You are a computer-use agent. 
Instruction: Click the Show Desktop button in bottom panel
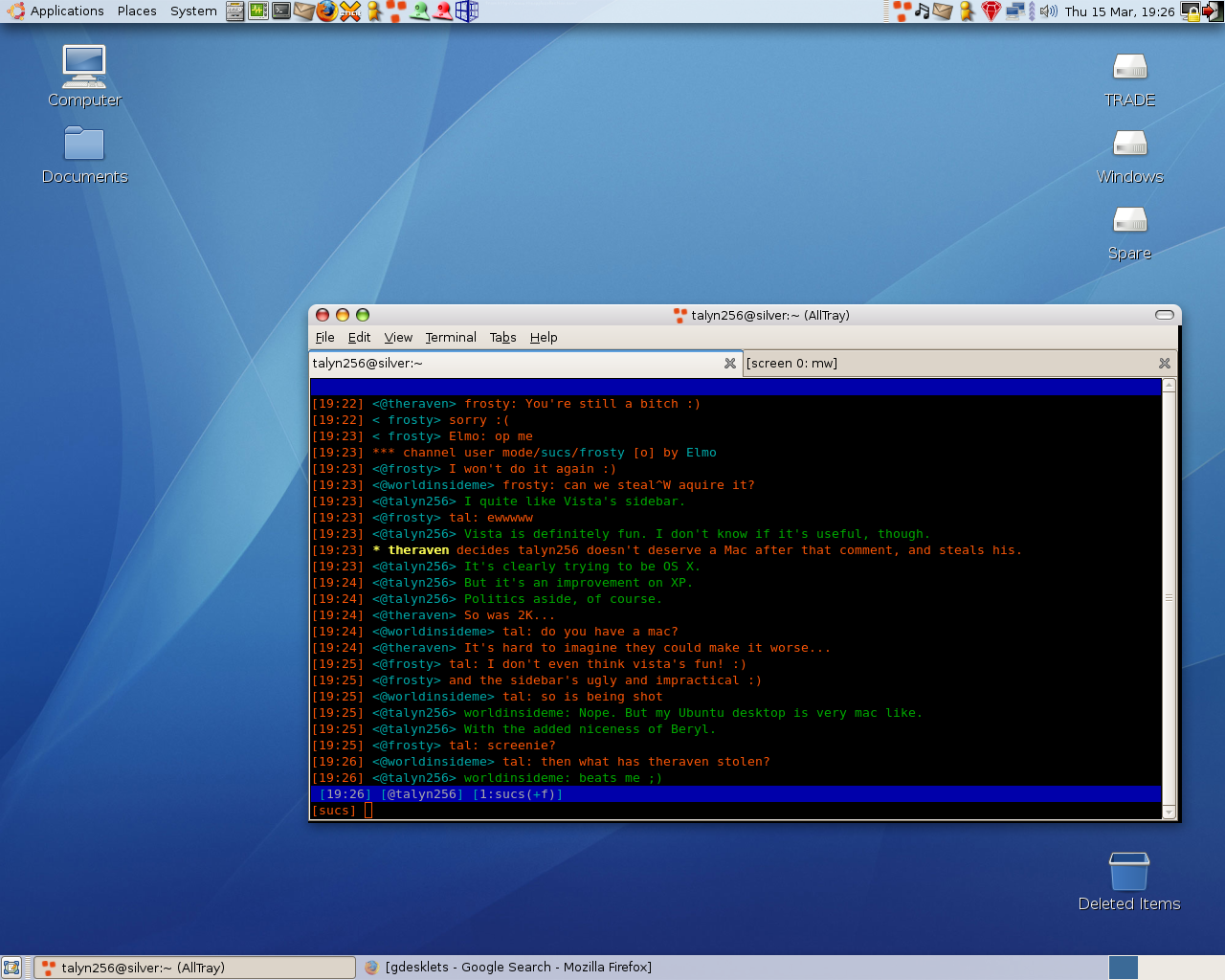pos(11,968)
